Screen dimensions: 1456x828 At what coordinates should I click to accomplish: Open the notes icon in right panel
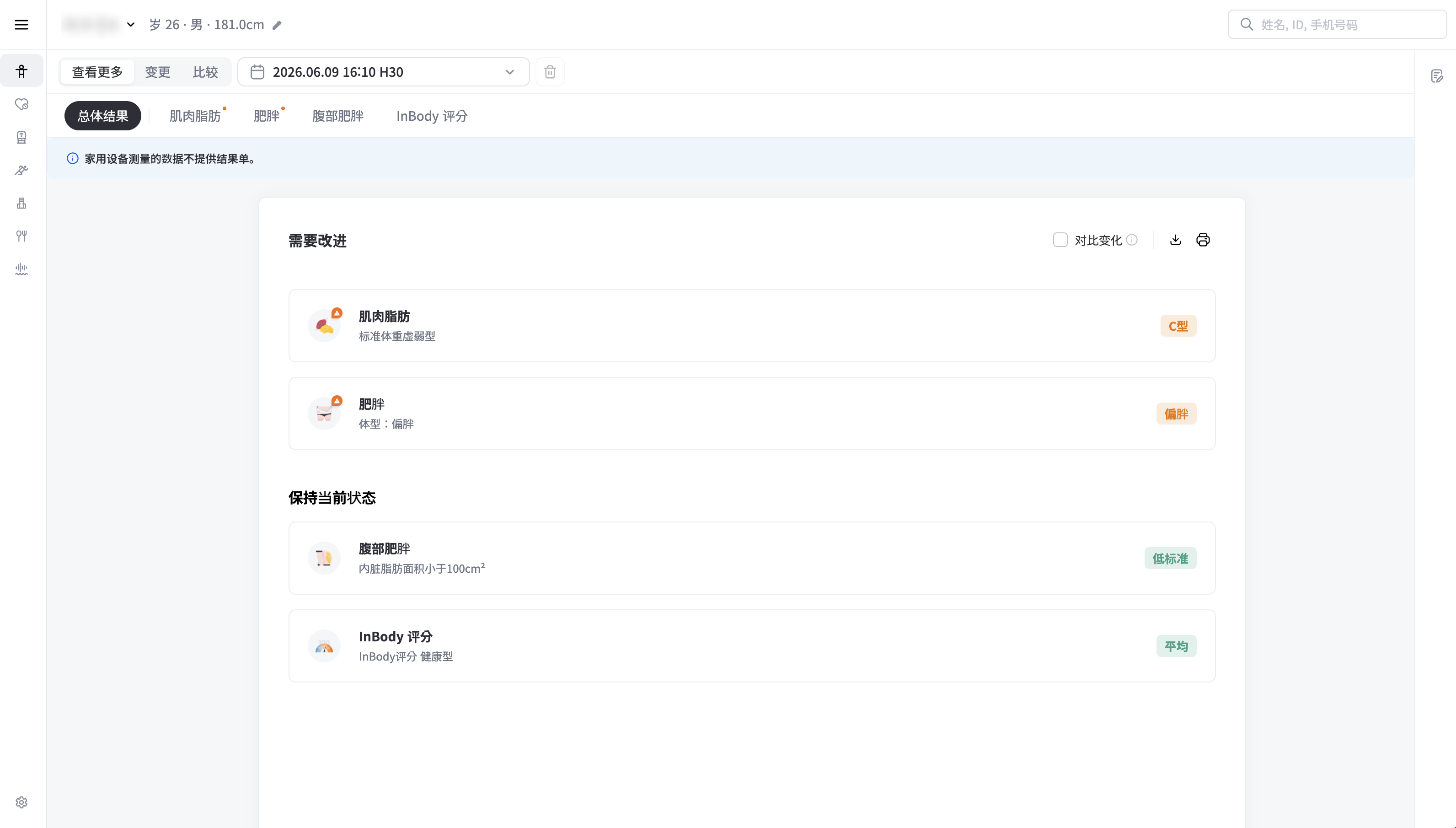[x=1437, y=76]
